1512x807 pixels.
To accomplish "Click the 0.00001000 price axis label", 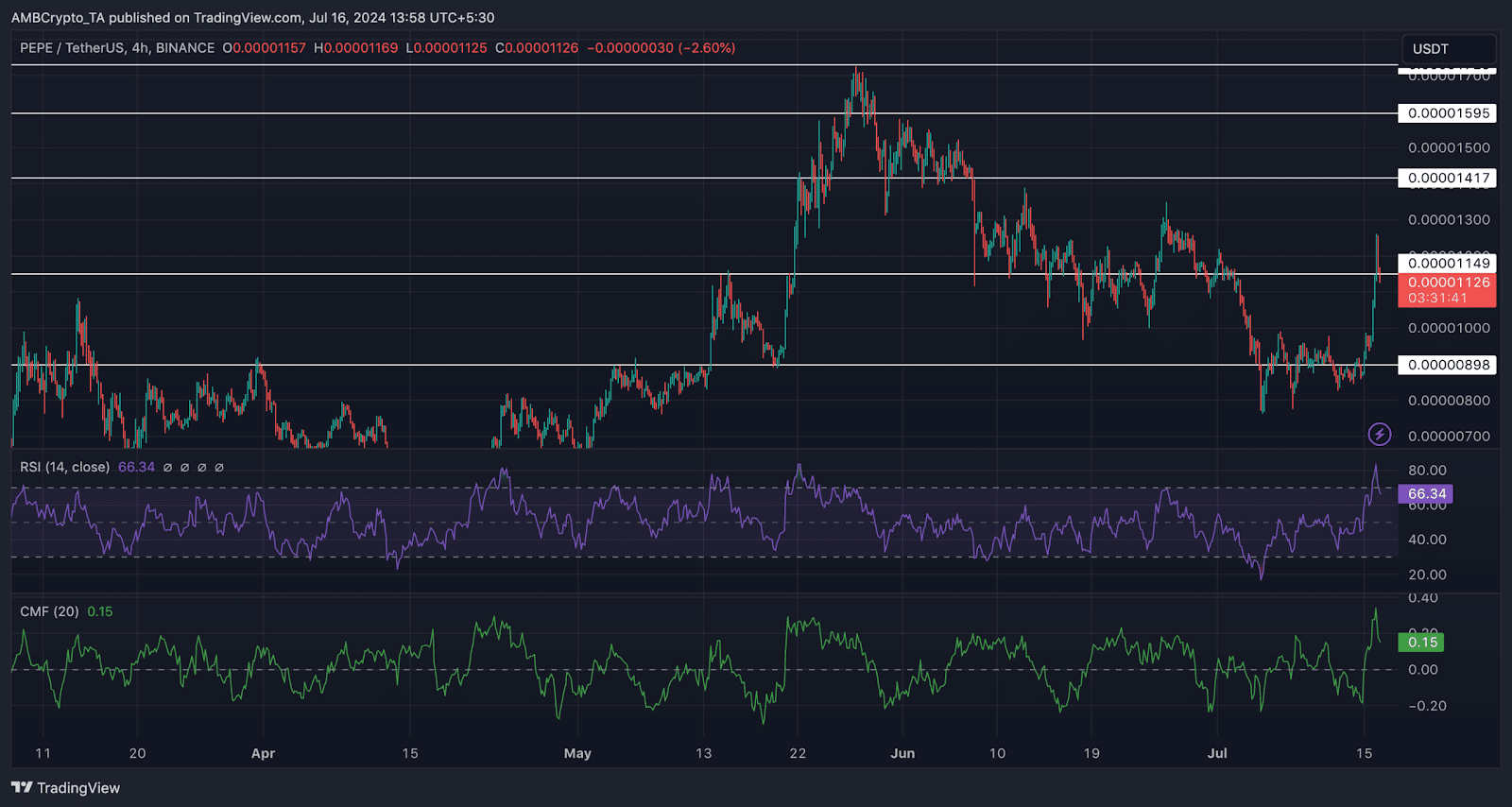I will 1449,328.
